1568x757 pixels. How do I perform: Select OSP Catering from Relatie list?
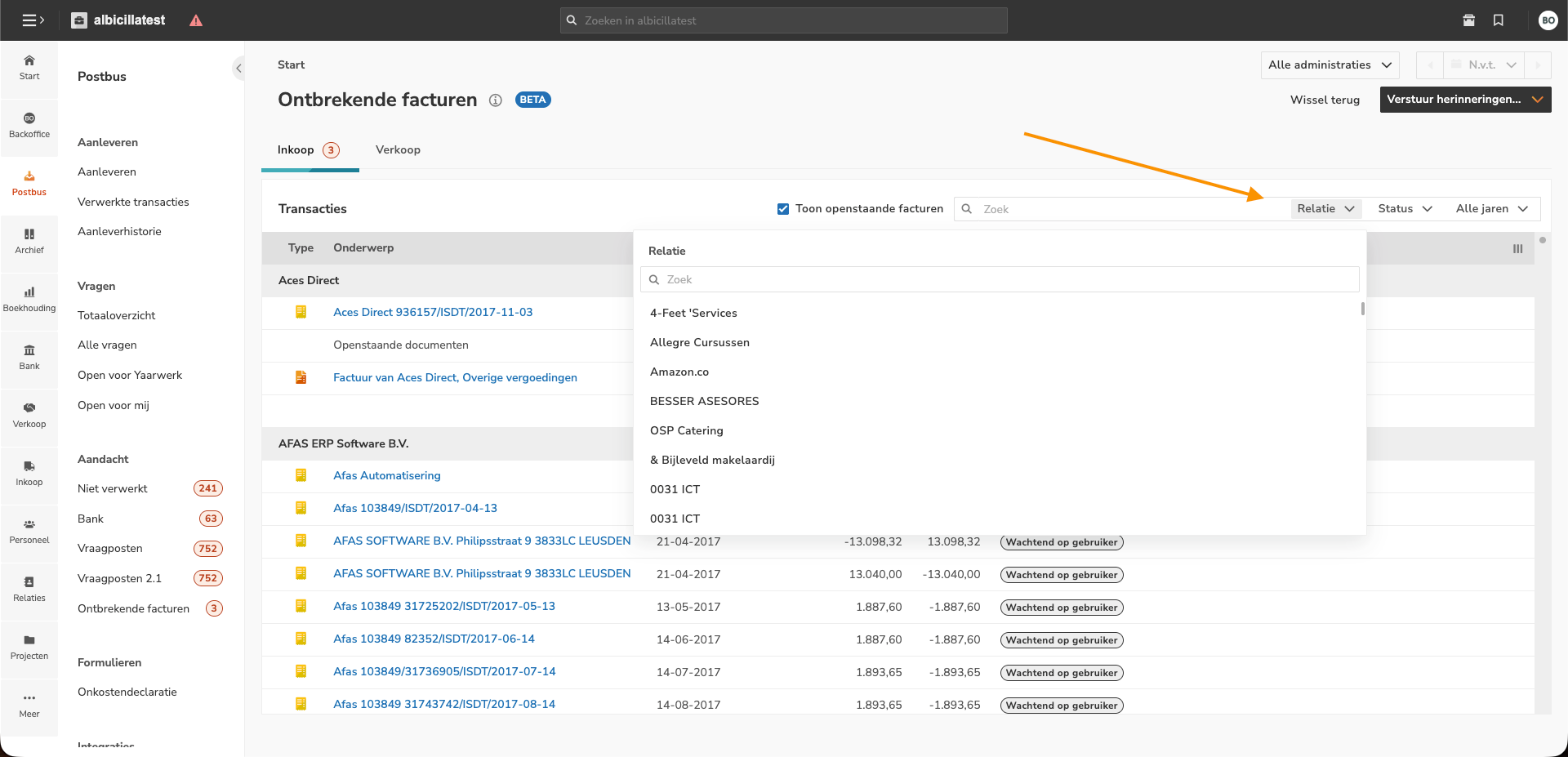[686, 430]
